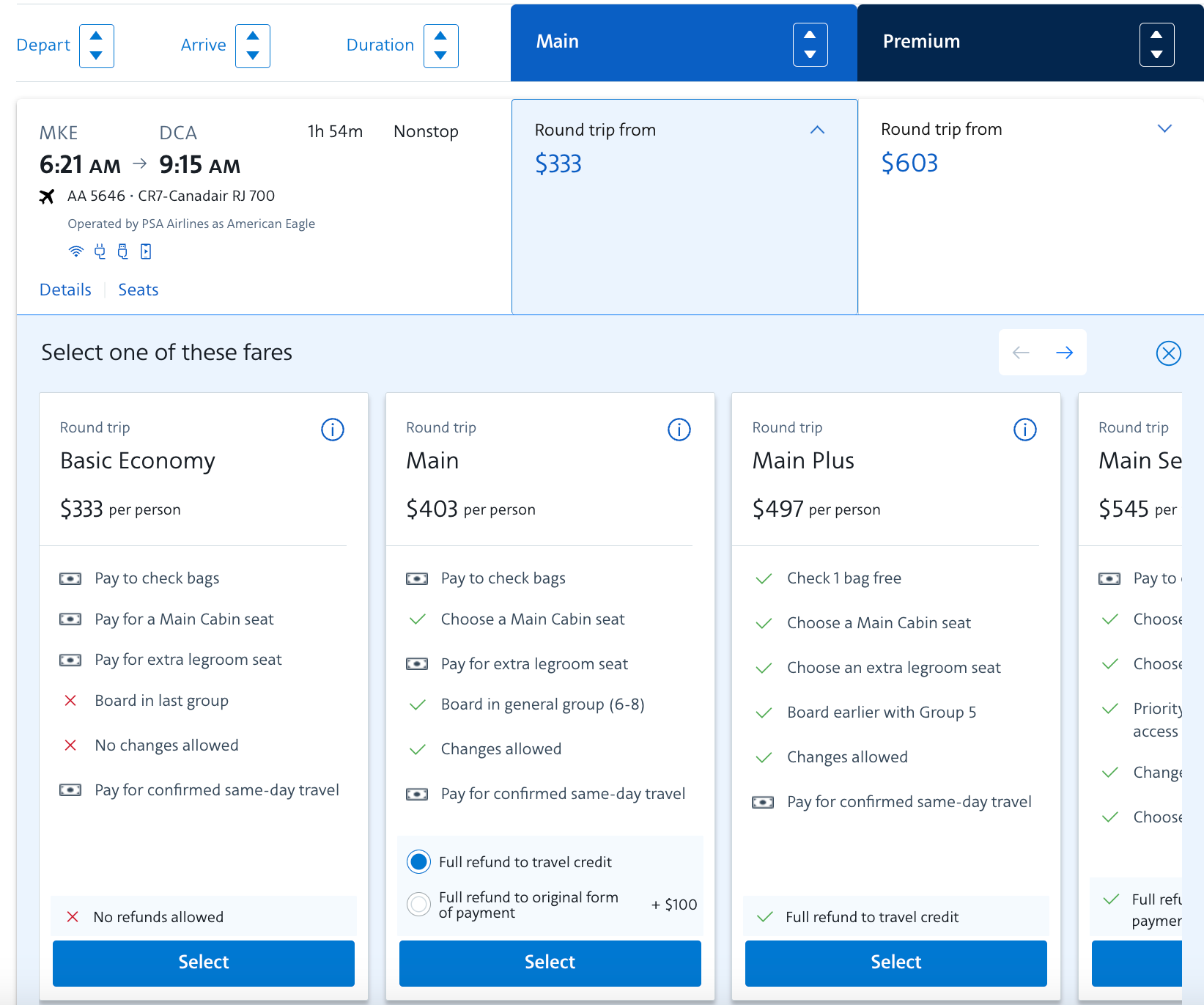Click the power outlet amenity icon
Screen dimensions: 1204x1005
pyautogui.click(x=100, y=251)
